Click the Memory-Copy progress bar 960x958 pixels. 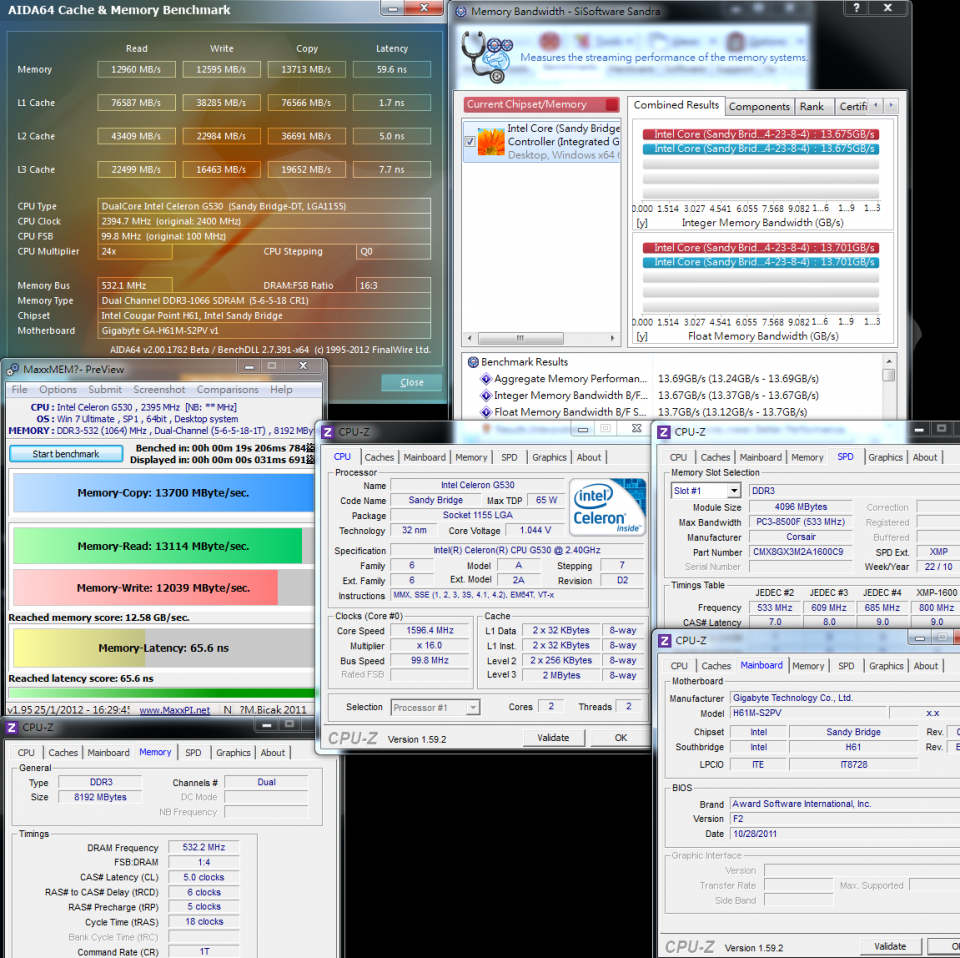point(160,493)
